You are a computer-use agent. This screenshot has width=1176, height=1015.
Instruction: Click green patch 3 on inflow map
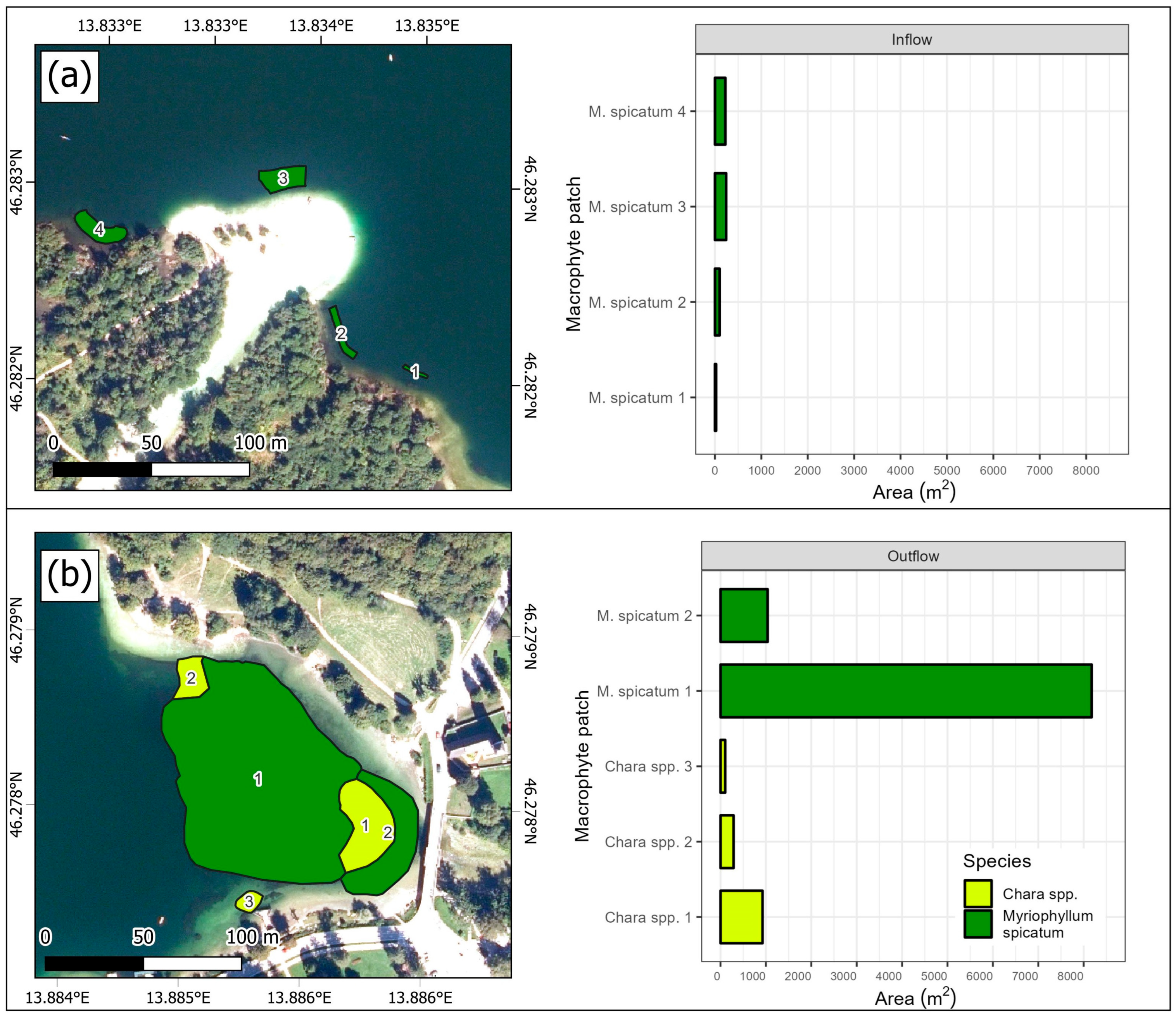click(283, 179)
